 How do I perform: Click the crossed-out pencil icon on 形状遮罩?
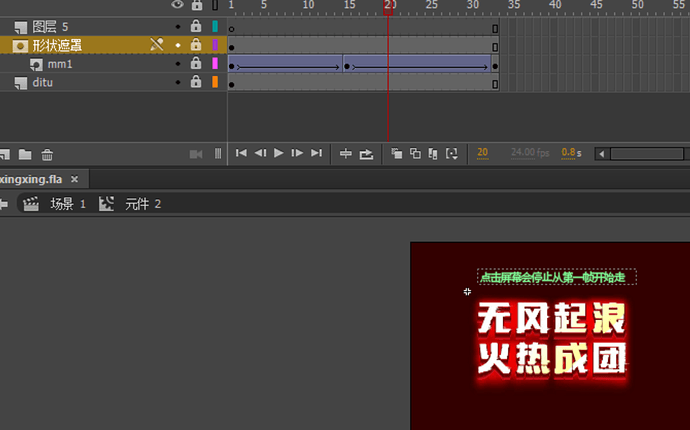[157, 44]
